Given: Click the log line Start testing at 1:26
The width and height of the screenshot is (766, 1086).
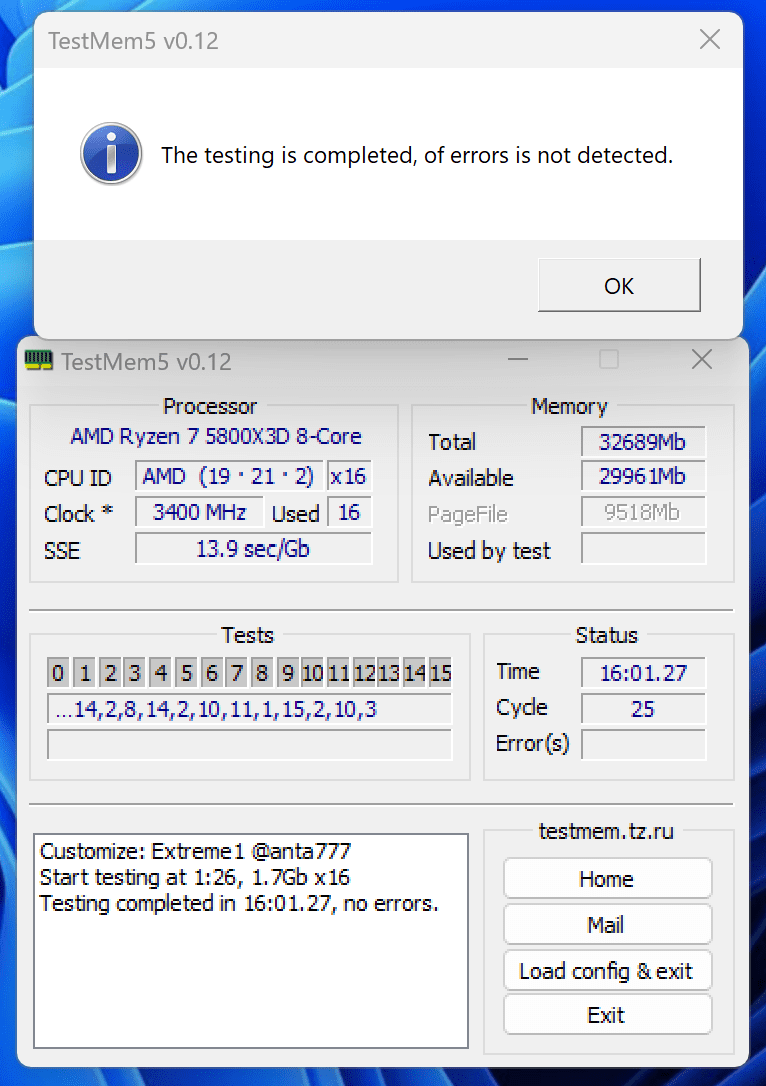Looking at the screenshot, I should (x=195, y=878).
